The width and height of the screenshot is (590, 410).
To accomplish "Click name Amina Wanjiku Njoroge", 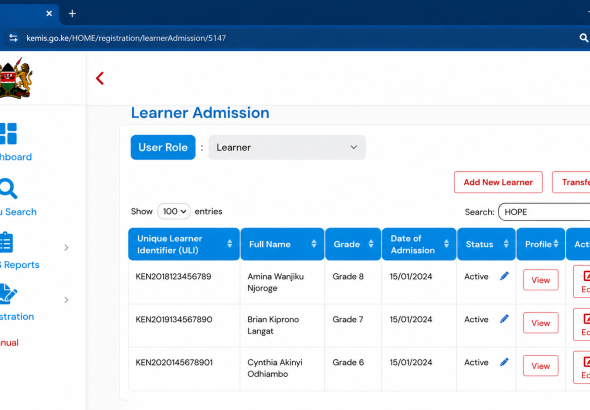I will click(x=275, y=282).
